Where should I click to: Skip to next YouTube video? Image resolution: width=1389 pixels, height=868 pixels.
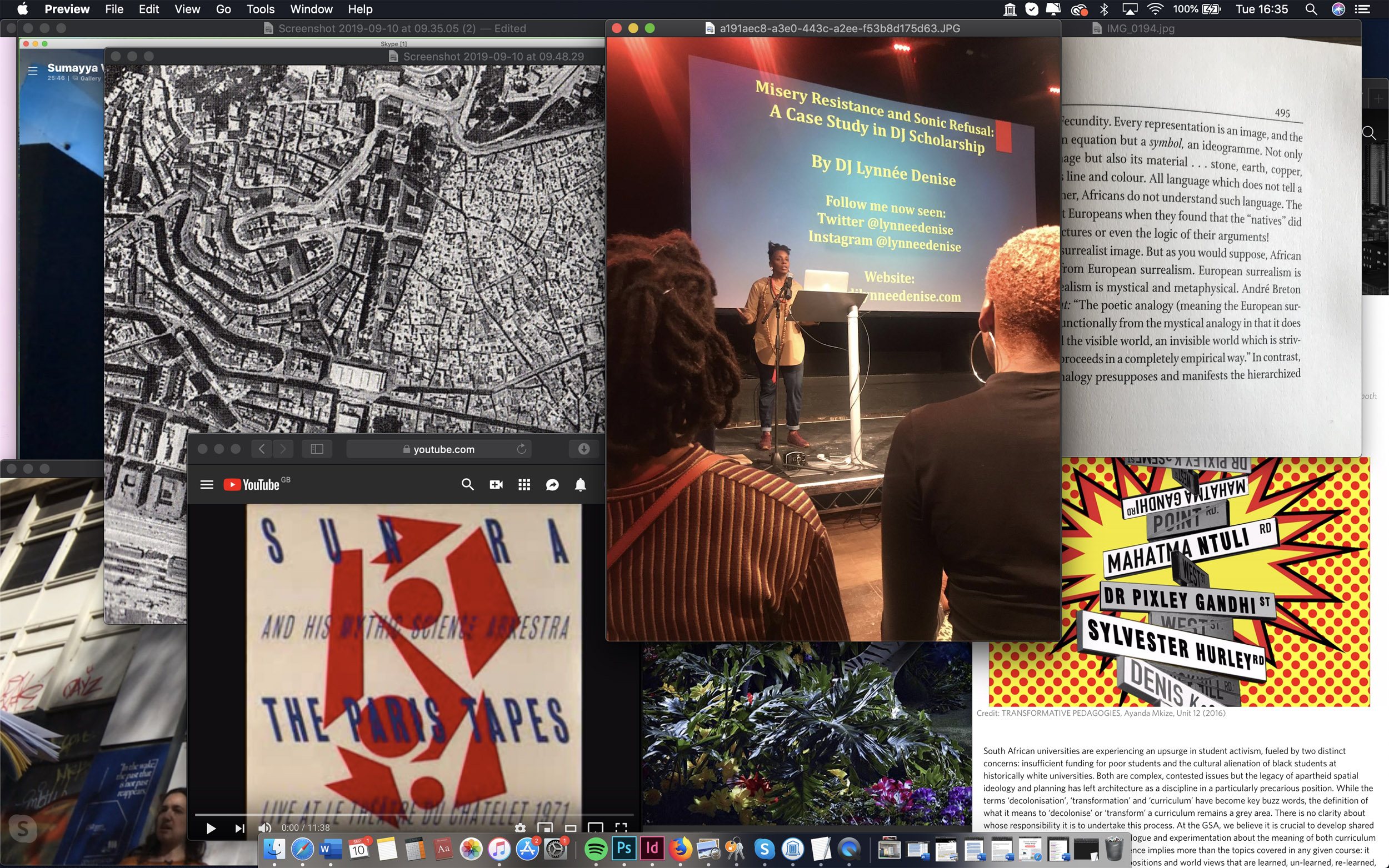(239, 828)
